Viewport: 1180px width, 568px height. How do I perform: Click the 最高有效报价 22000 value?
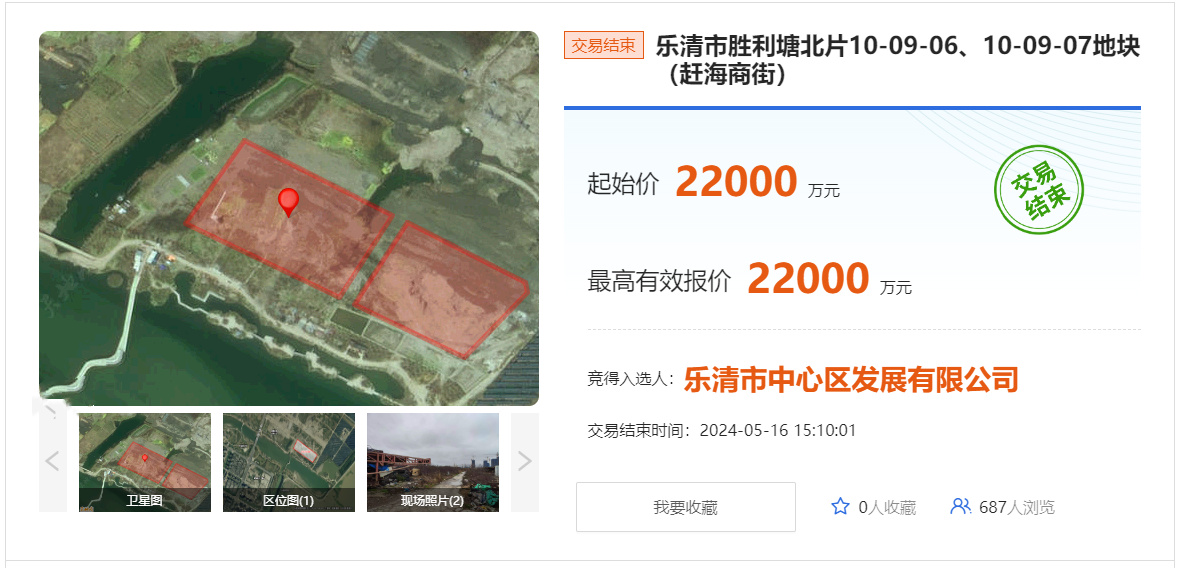point(808,278)
